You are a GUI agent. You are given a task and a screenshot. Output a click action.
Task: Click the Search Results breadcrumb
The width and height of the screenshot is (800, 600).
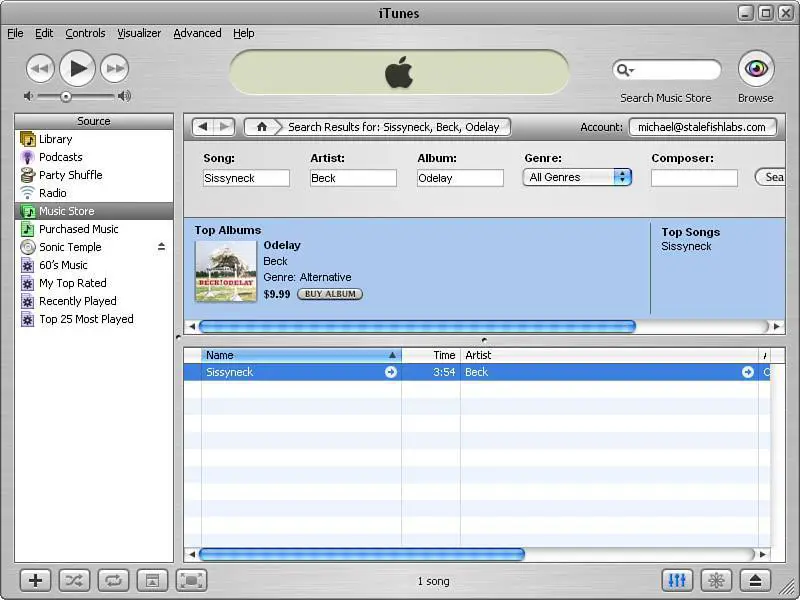click(x=393, y=127)
